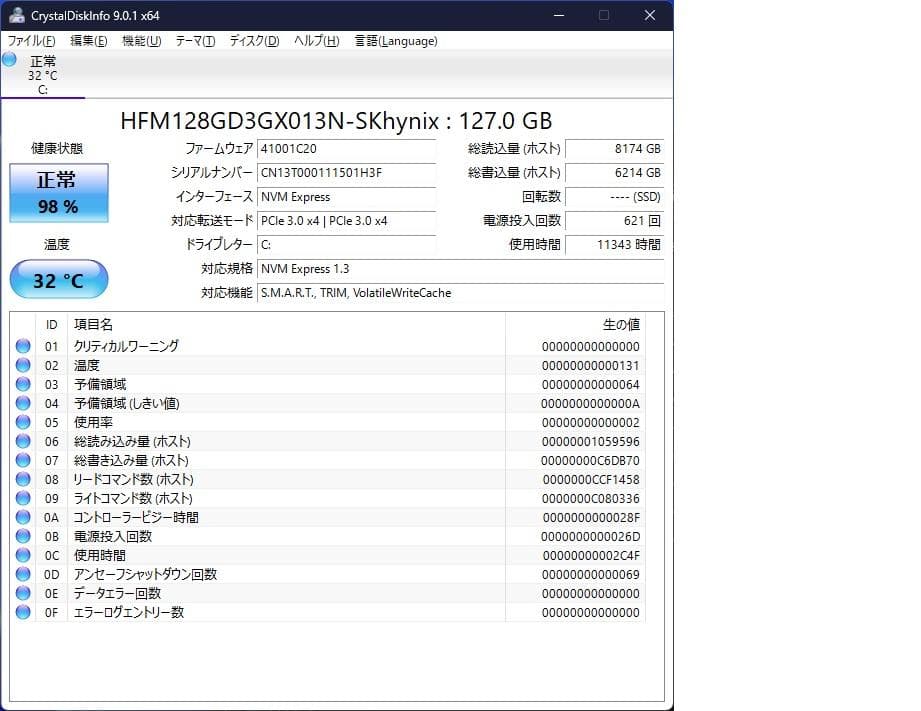
Task: Open the ファイル(F) menu
Action: point(31,41)
